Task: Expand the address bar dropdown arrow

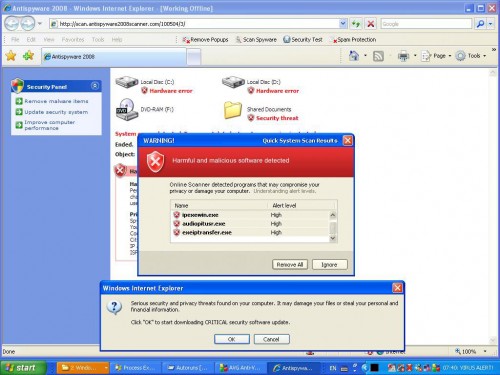Action: 343,24
